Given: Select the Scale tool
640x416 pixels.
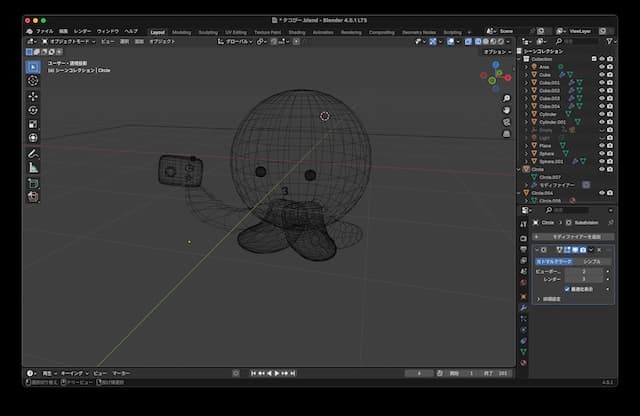Looking at the screenshot, I should click(33, 124).
